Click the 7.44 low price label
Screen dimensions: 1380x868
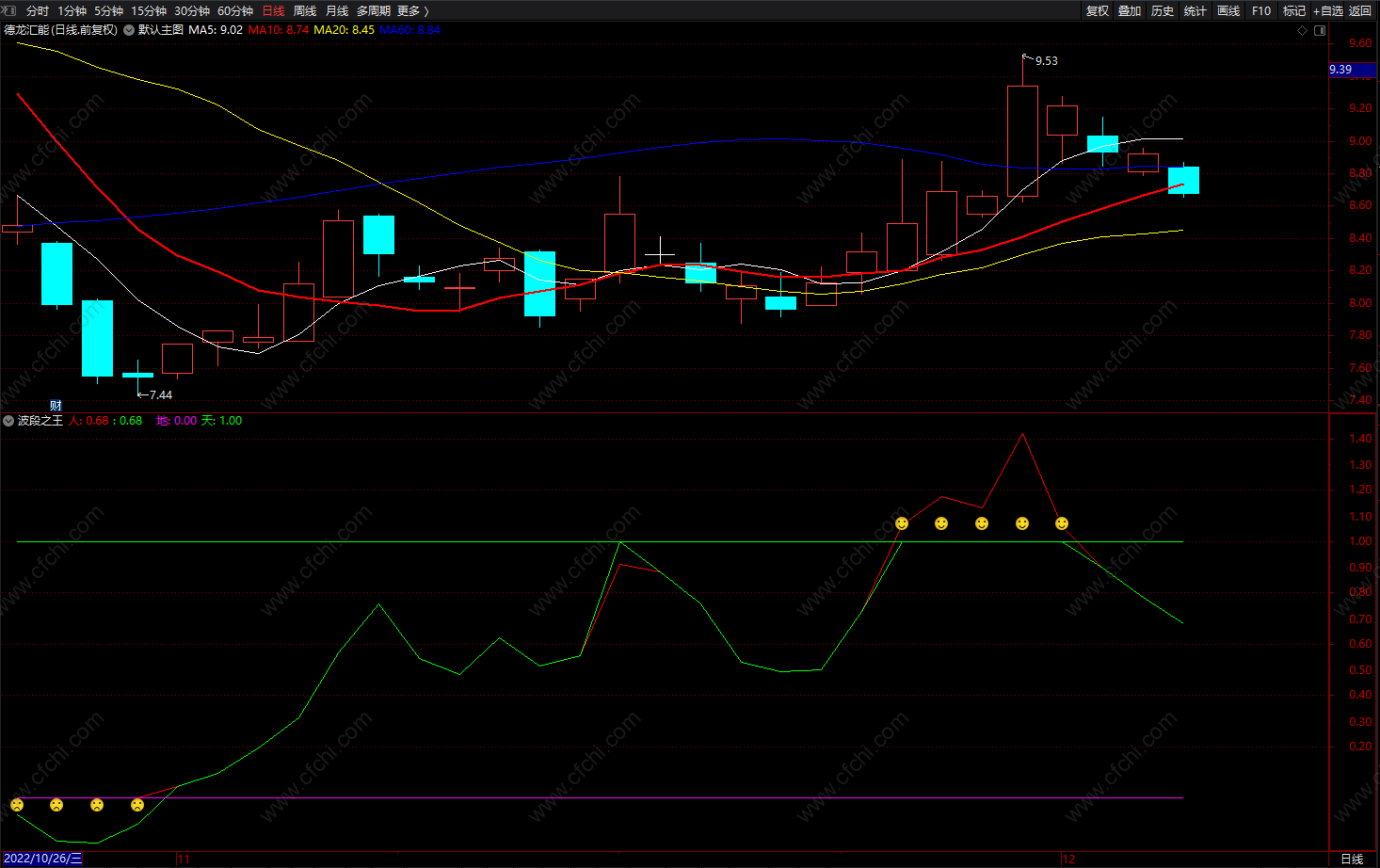(161, 395)
